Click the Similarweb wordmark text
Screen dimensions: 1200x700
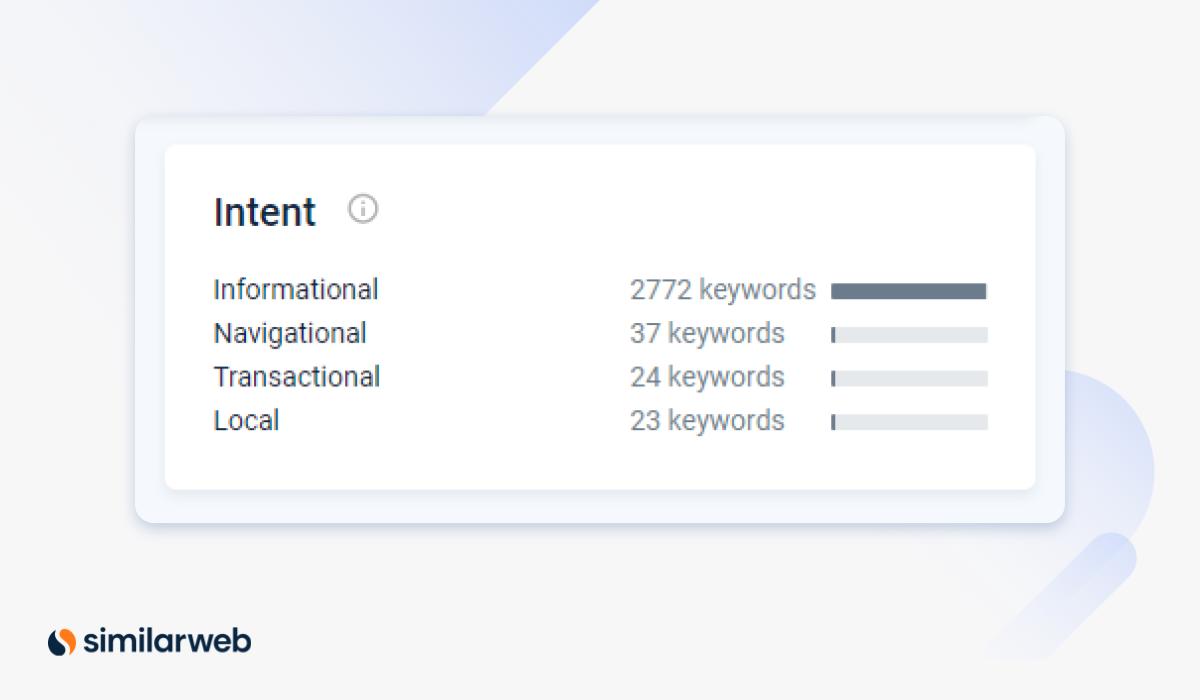167,640
